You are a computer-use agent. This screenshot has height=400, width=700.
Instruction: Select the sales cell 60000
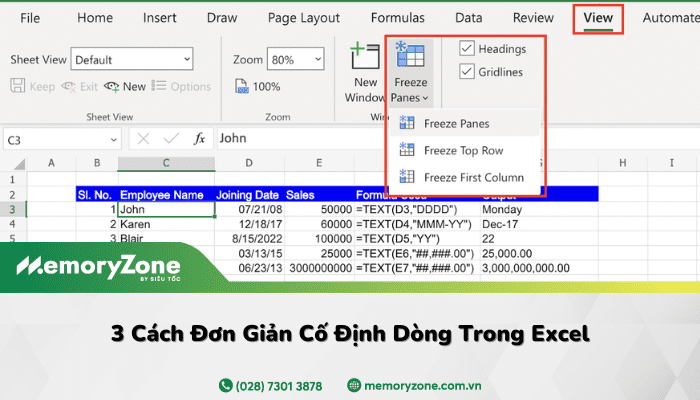[319, 224]
